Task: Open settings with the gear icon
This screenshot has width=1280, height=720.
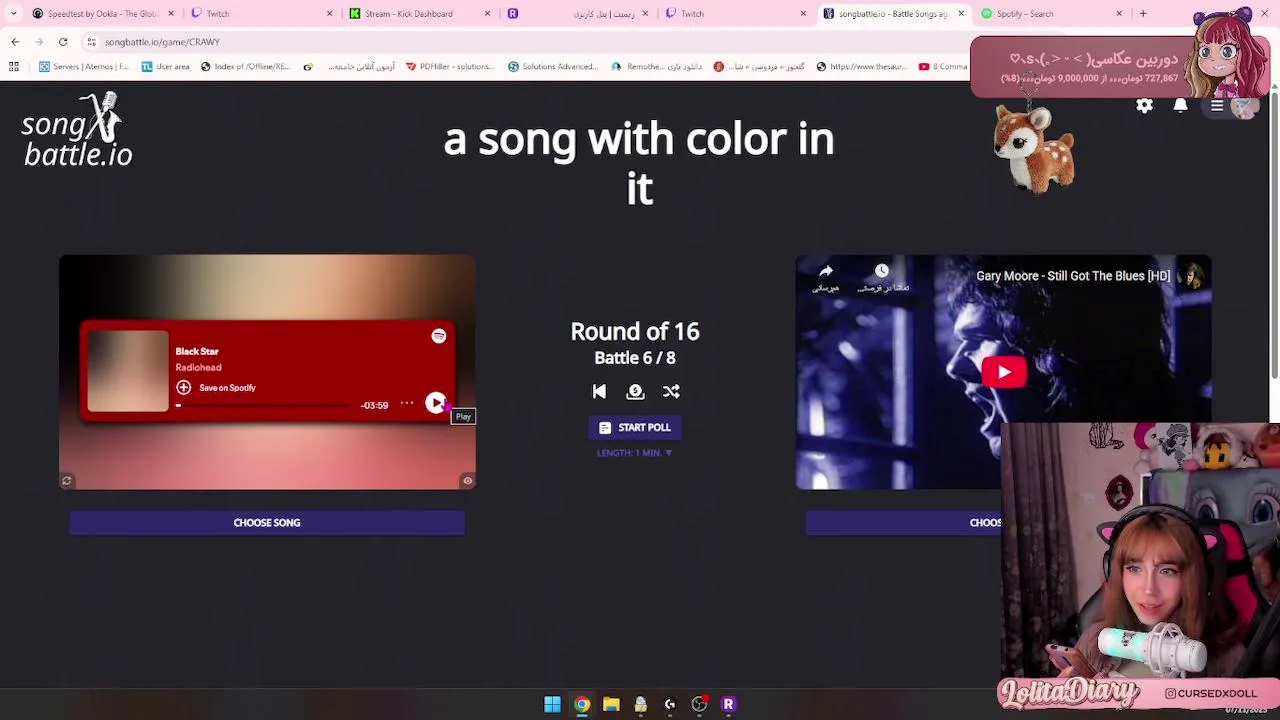Action: (x=1144, y=106)
